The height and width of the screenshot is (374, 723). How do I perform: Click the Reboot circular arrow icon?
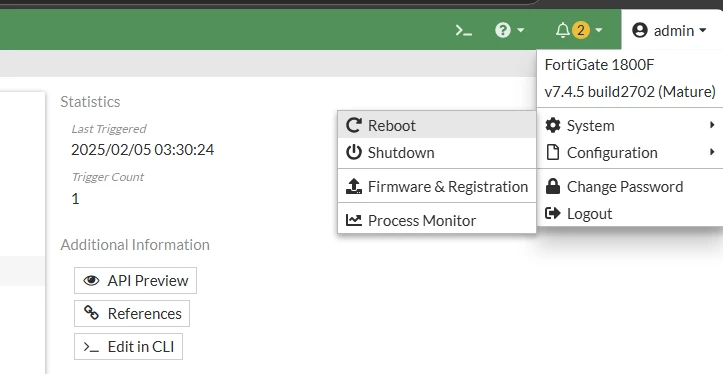(354, 125)
